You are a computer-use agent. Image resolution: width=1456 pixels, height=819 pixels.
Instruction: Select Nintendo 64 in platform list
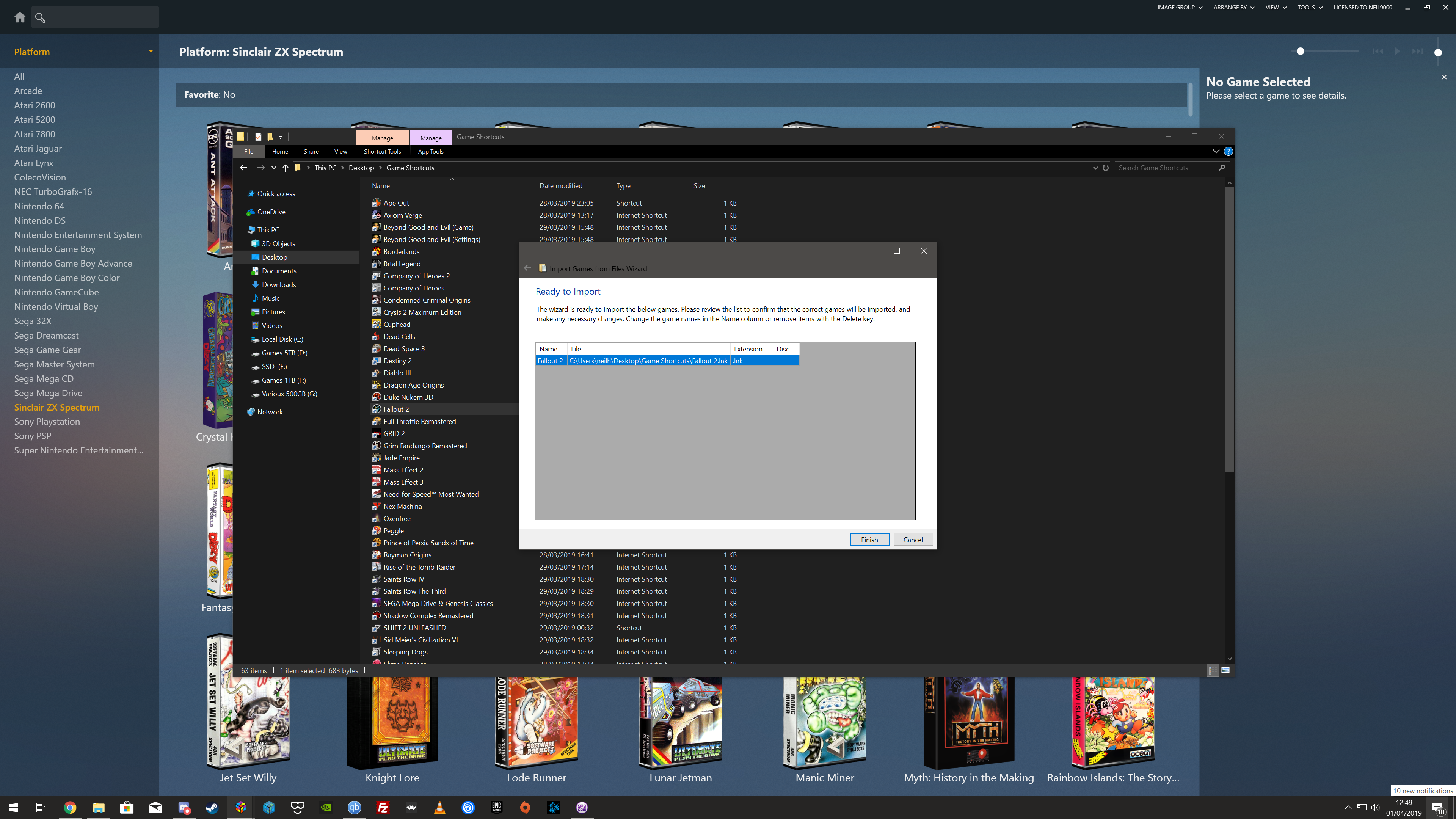coord(39,206)
